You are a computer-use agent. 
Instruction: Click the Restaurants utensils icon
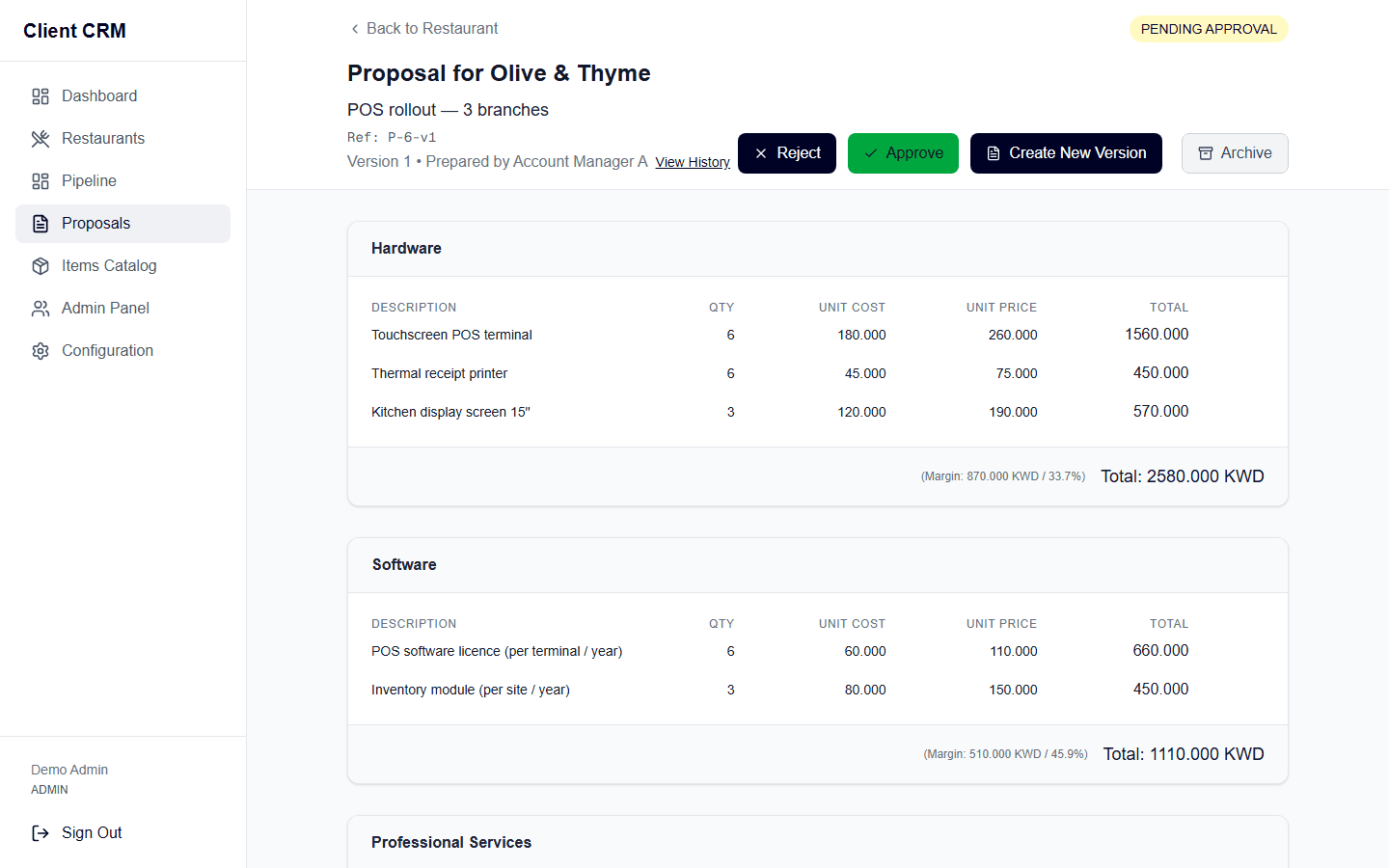(x=41, y=139)
